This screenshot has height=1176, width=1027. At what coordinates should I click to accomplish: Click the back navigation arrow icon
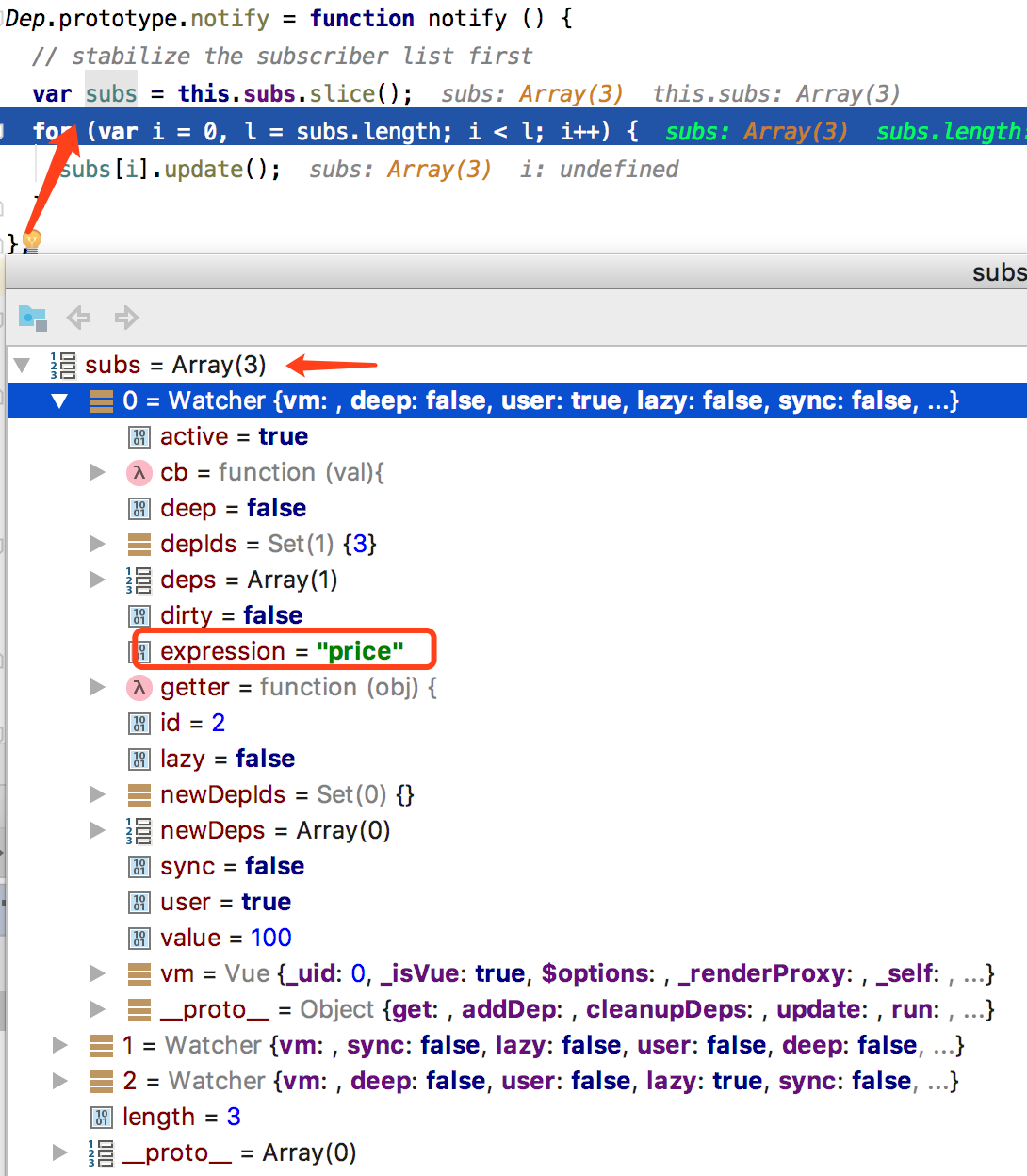(x=79, y=318)
